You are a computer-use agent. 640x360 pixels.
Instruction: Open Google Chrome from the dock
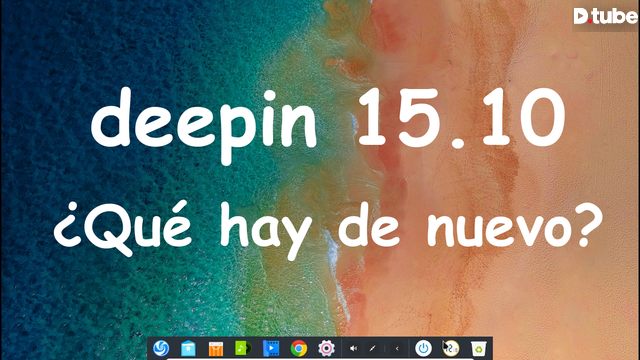coord(299,349)
